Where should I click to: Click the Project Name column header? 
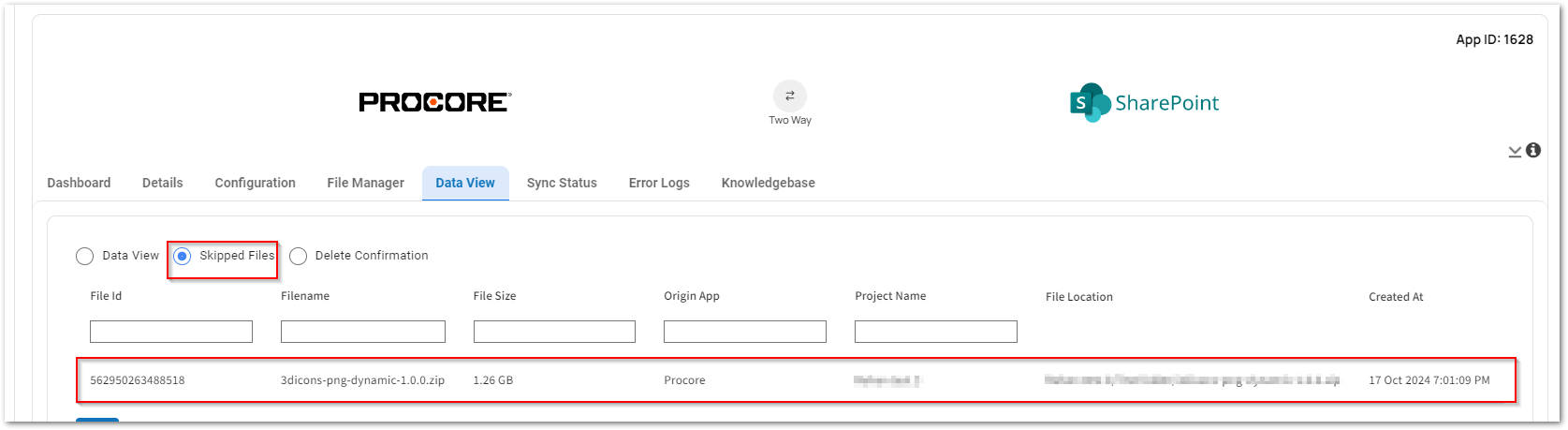point(890,296)
